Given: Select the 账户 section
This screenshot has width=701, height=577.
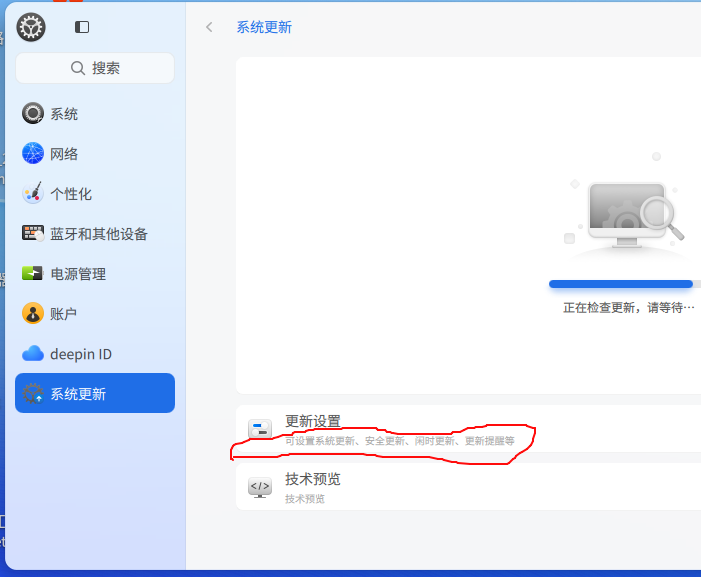Looking at the screenshot, I should (x=95, y=313).
